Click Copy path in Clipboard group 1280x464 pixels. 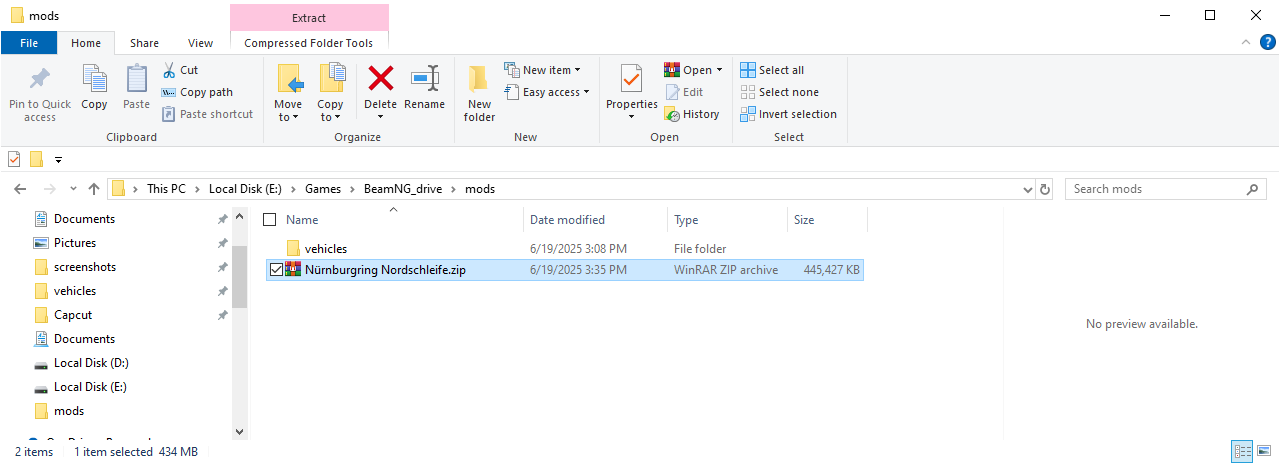(197, 92)
